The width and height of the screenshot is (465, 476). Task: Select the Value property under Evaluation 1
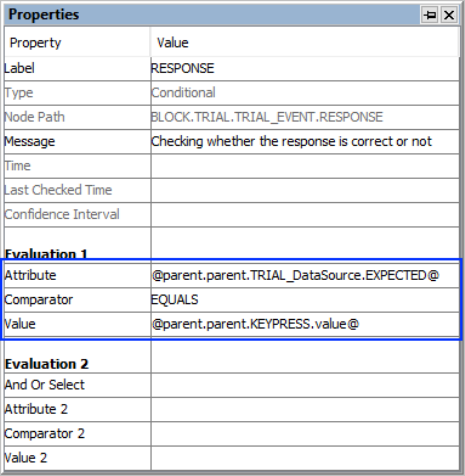(20, 324)
